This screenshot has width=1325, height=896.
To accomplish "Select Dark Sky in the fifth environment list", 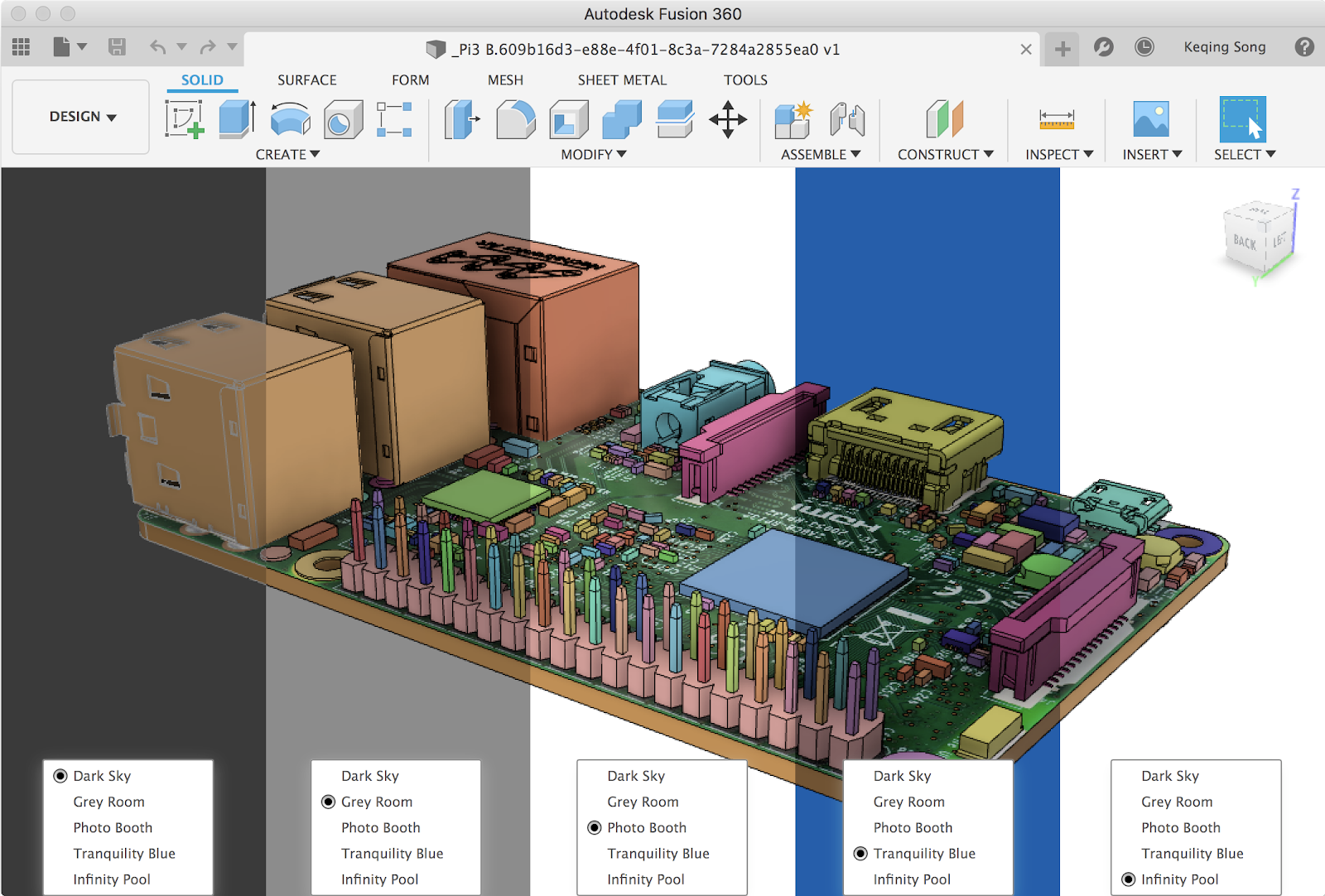I will click(1170, 776).
